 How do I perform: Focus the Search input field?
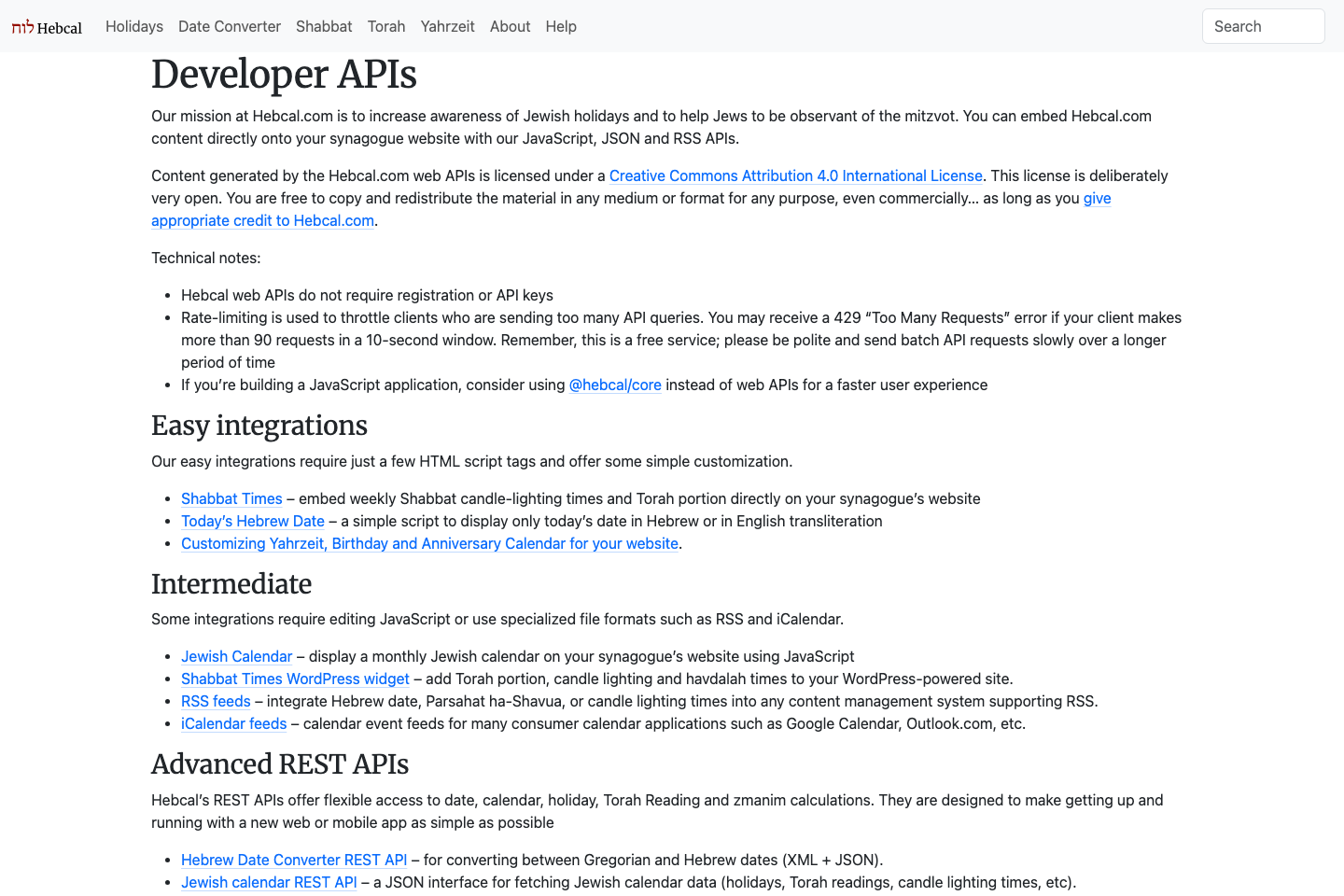[x=1263, y=26]
